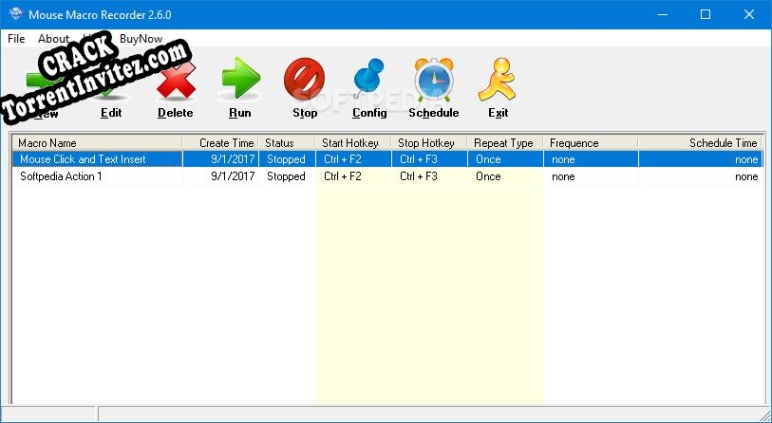Click Ctrl + F2 in Mouse Click row

coord(343,159)
